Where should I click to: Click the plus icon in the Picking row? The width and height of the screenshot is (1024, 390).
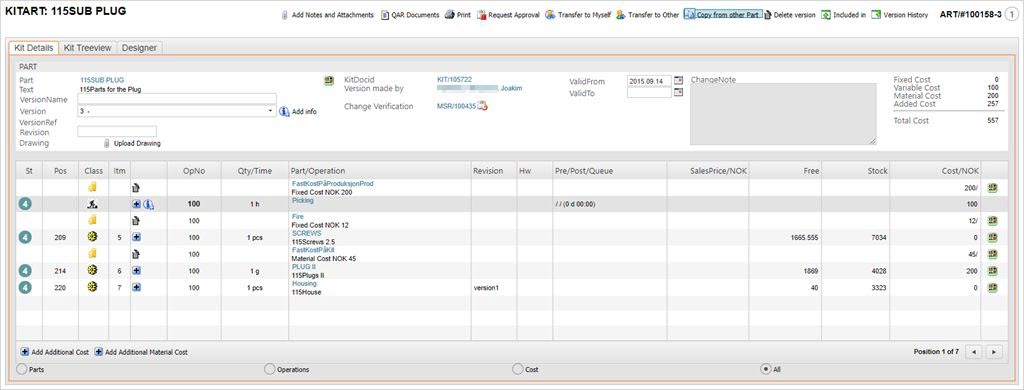[x=136, y=204]
